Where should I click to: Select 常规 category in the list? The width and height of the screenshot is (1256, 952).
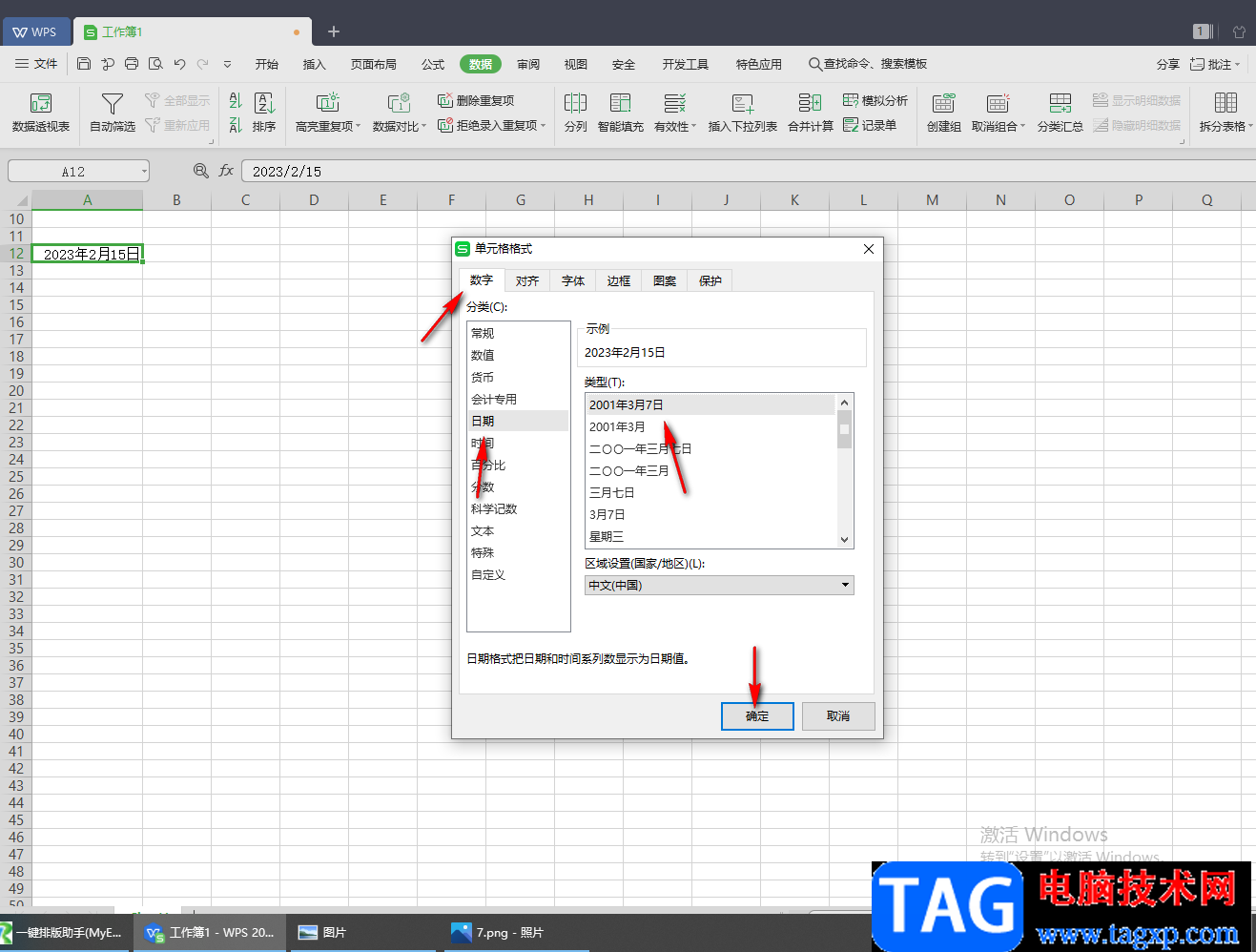point(518,333)
